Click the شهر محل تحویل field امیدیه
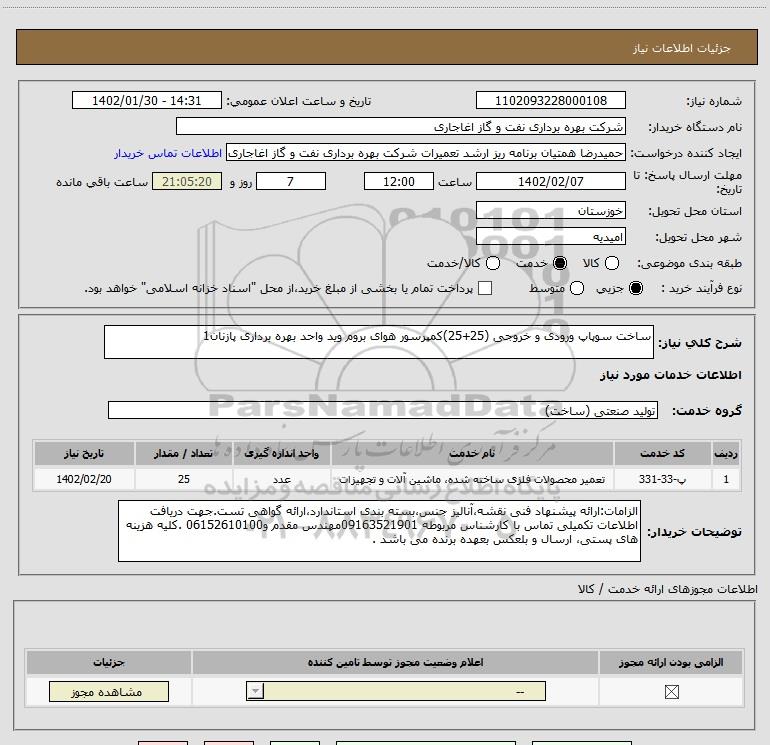 550,237
